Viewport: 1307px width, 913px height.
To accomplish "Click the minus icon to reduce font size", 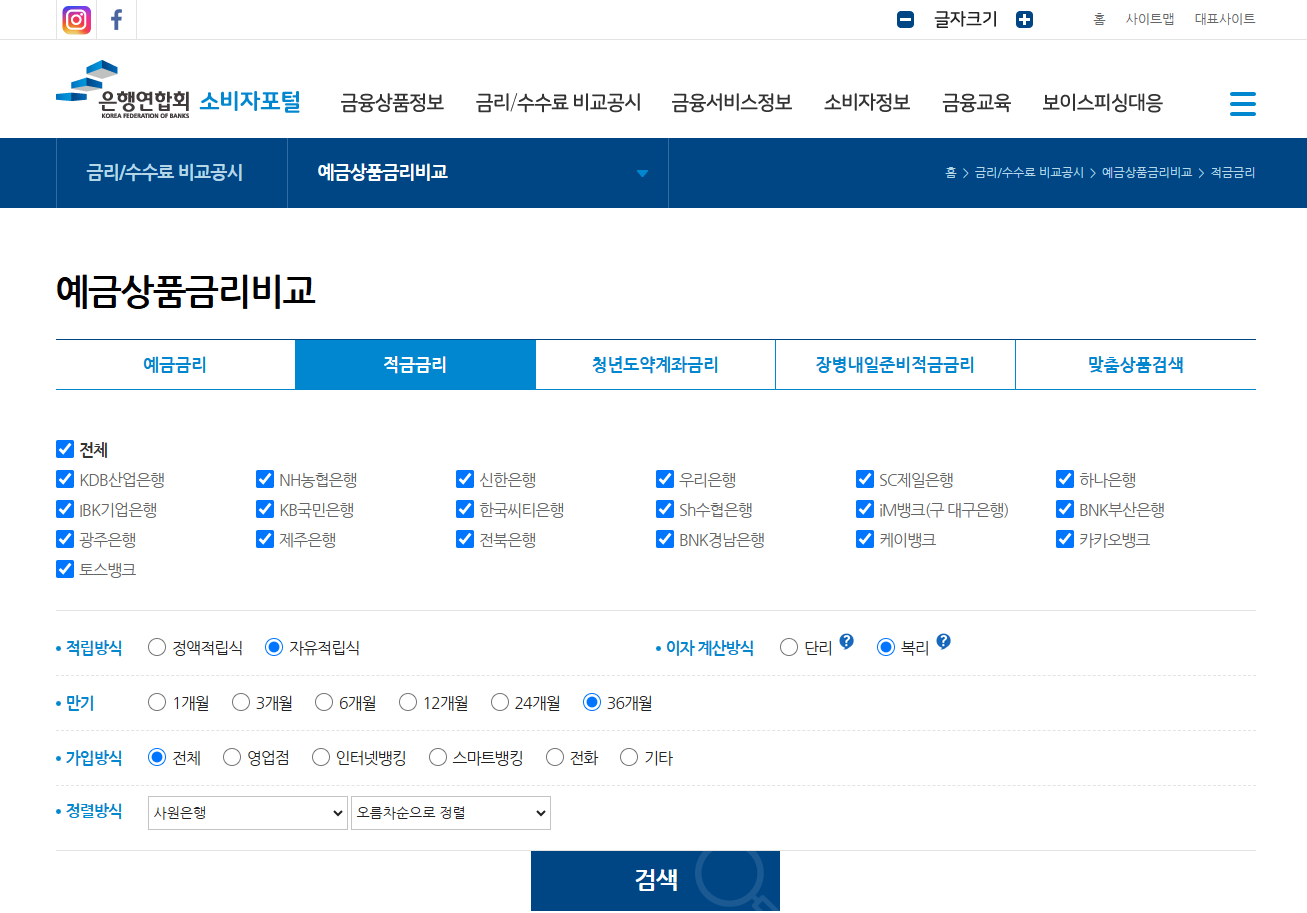I will point(905,19).
